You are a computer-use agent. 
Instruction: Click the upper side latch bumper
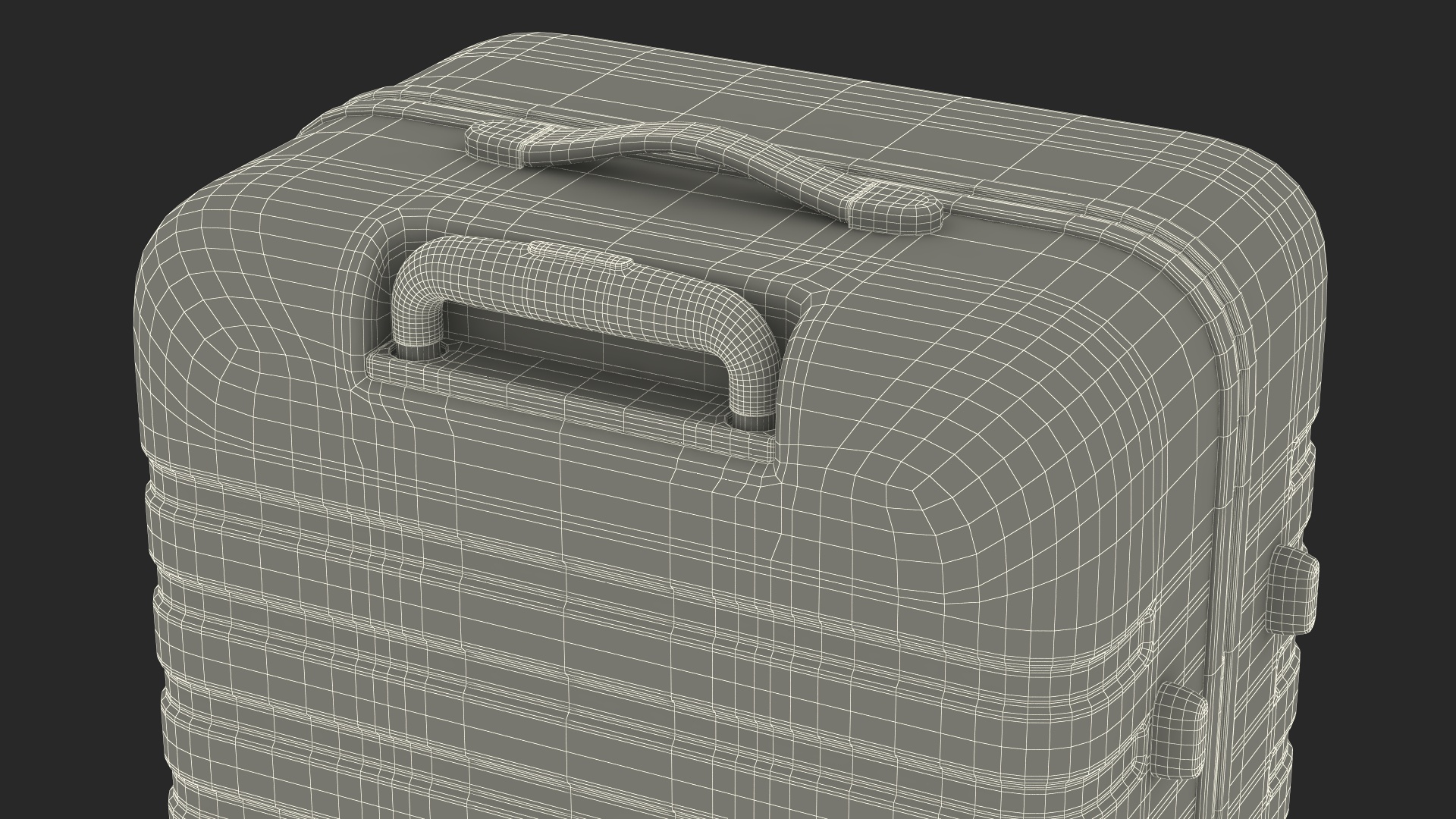coord(1293,590)
